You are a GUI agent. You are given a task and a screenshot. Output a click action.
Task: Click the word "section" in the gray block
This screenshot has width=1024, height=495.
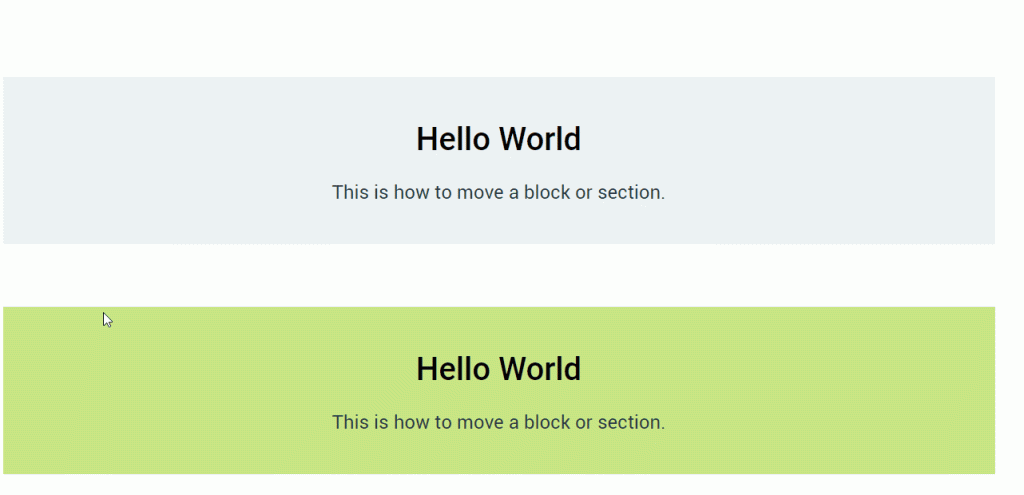point(630,192)
